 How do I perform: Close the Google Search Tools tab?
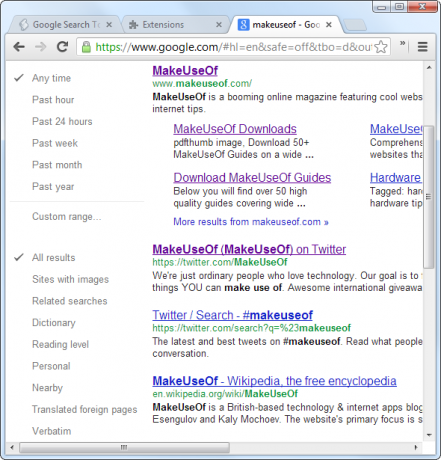109,25
